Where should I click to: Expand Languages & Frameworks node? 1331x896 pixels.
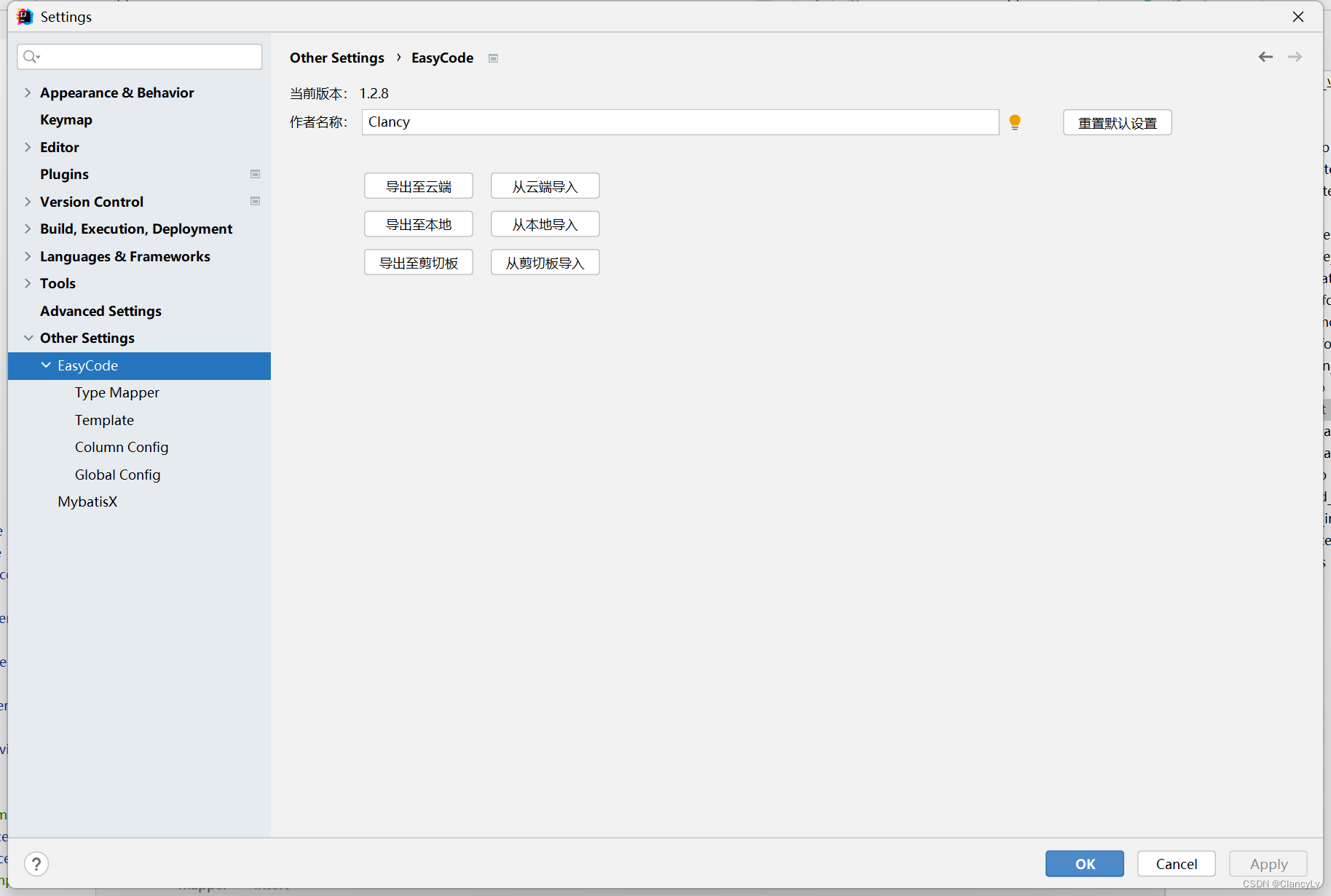(28, 256)
